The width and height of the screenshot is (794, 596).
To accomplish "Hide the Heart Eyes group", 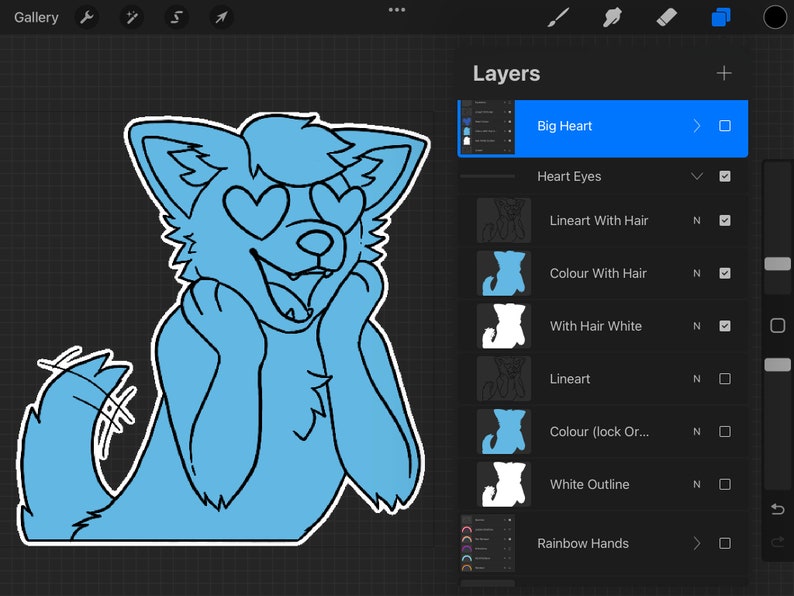I will tap(725, 176).
